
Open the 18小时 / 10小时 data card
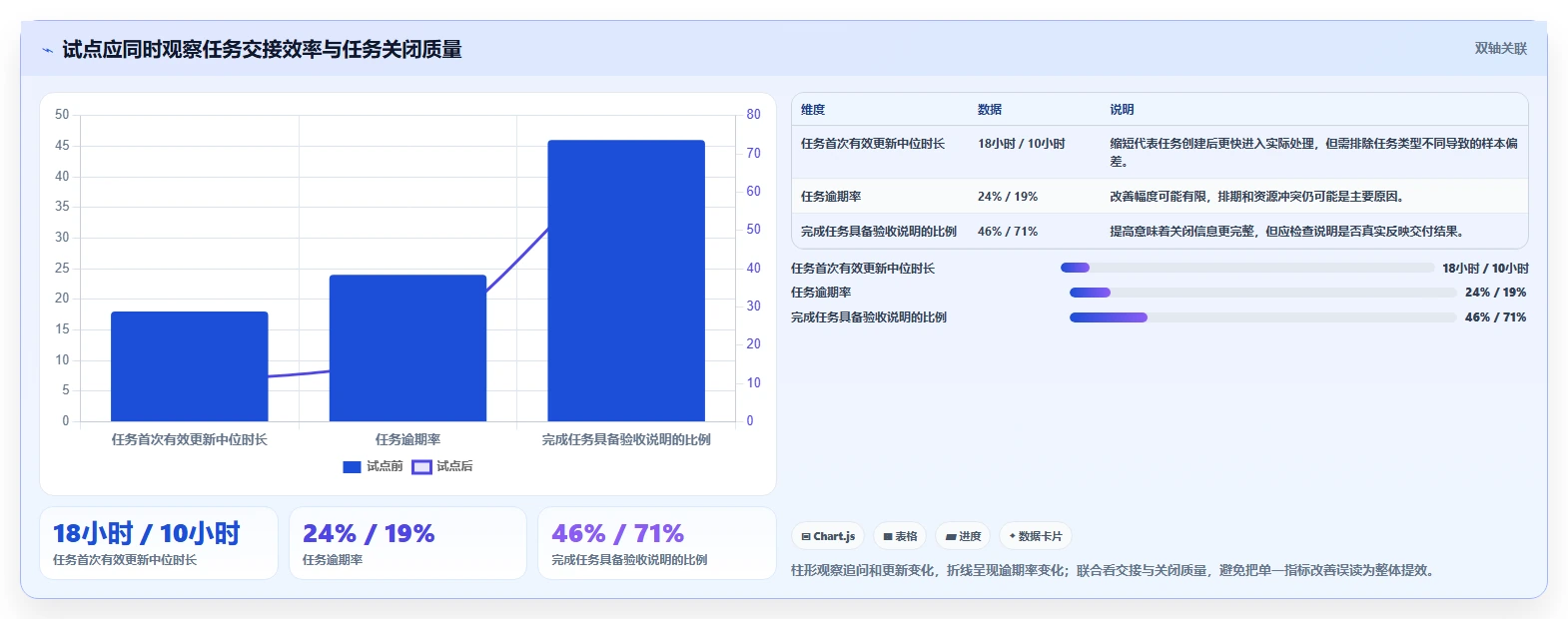[159, 543]
